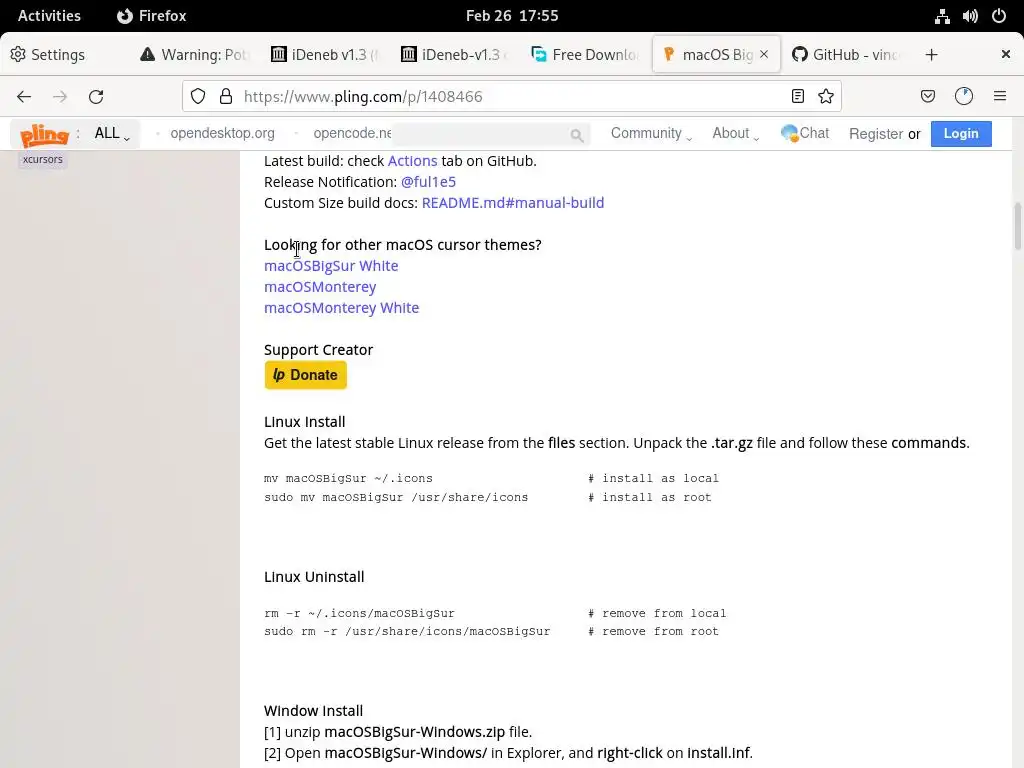Expand the Community dropdown menu
The image size is (1024, 768).
(x=651, y=134)
